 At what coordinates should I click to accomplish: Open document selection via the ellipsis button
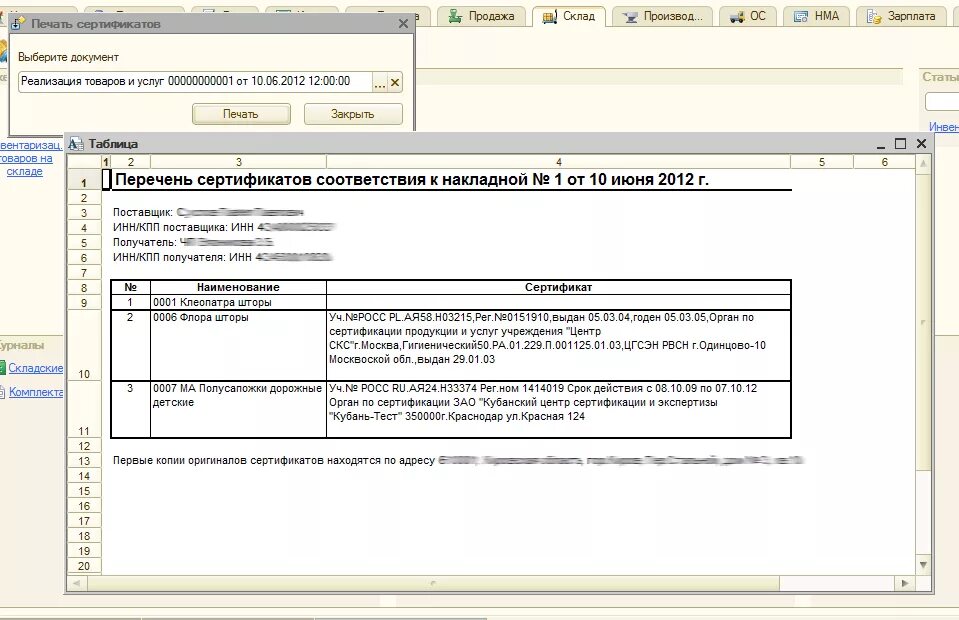(x=380, y=83)
